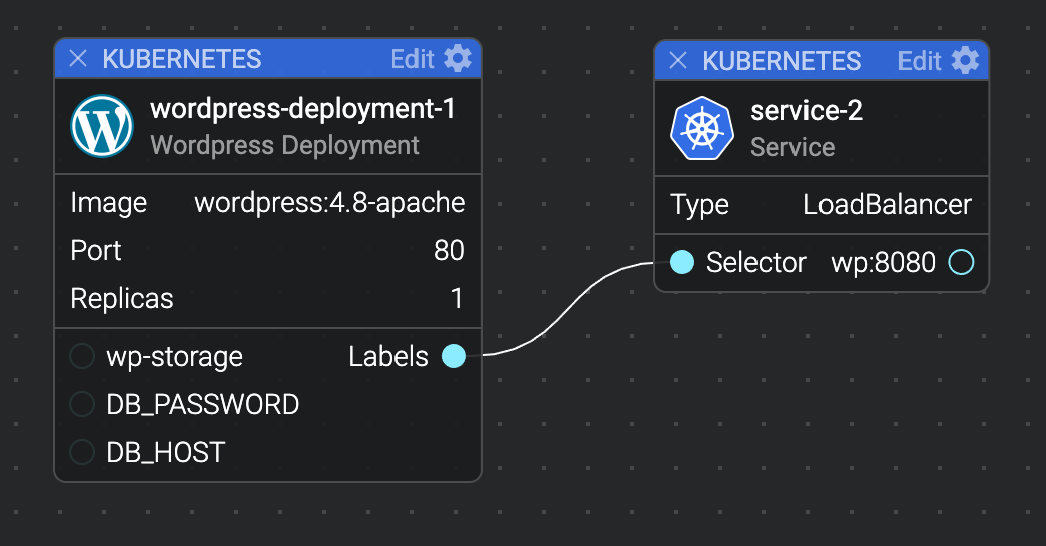Viewport: 1046px width, 546px height.
Task: Close the wordpress-deployment-1 node with X
Action: click(78, 59)
